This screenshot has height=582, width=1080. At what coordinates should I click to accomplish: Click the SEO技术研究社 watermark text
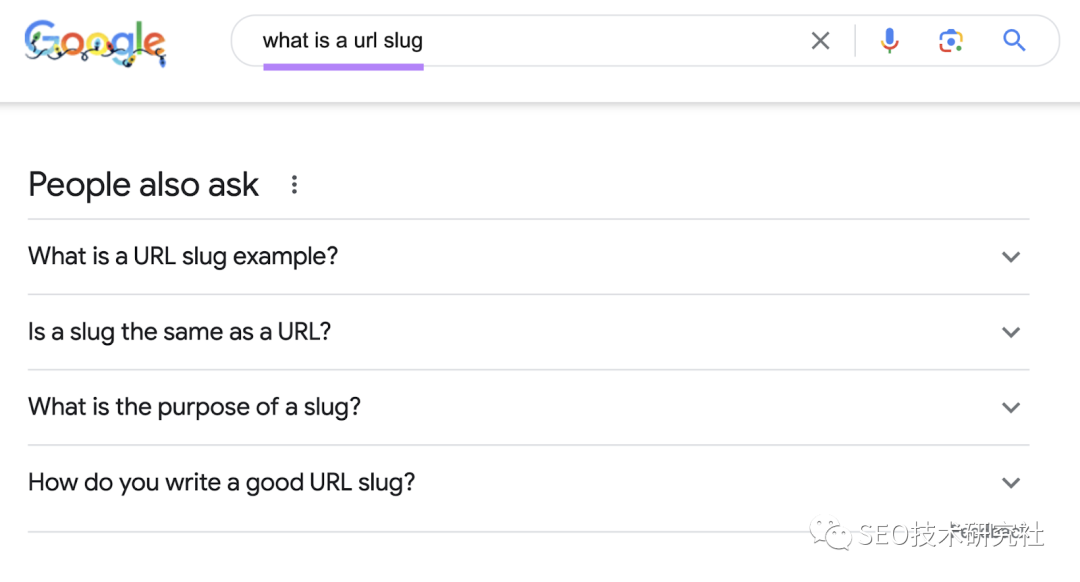(x=950, y=534)
